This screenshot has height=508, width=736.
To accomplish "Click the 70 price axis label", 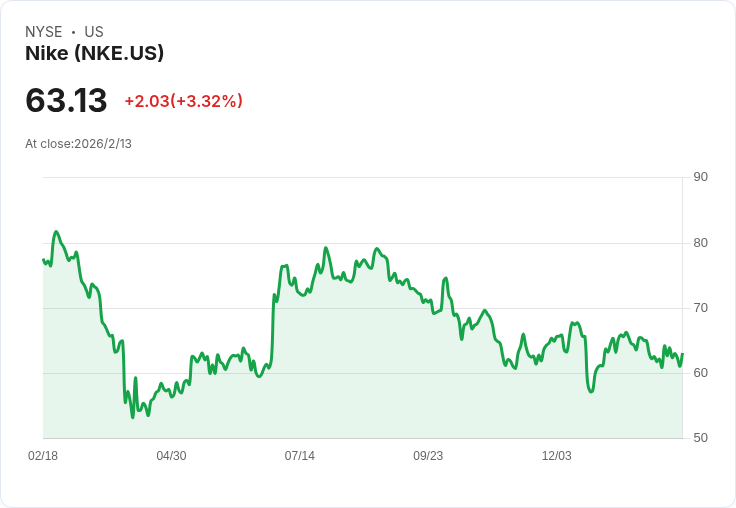I will [701, 308].
